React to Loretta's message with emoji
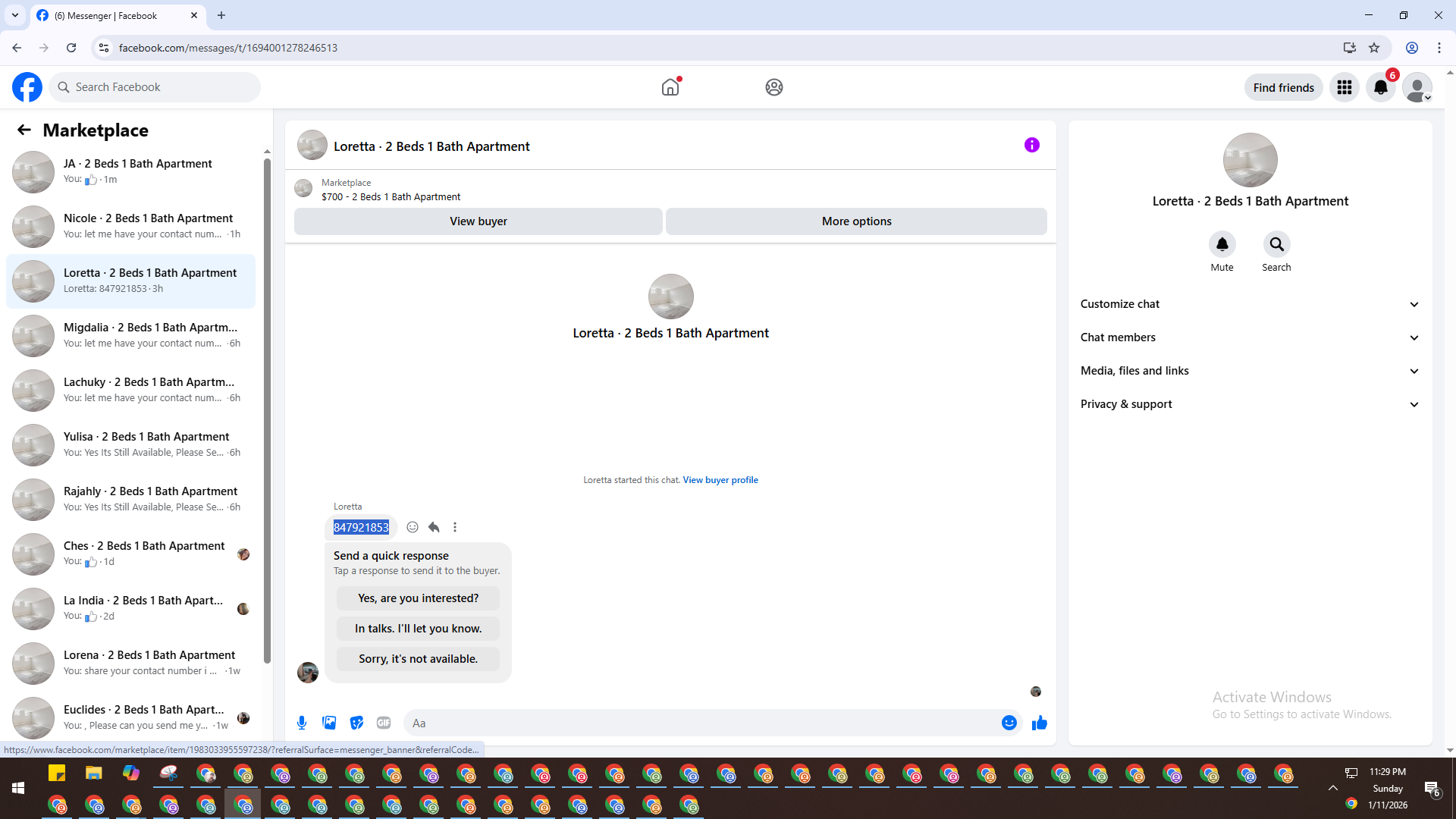 (x=413, y=527)
